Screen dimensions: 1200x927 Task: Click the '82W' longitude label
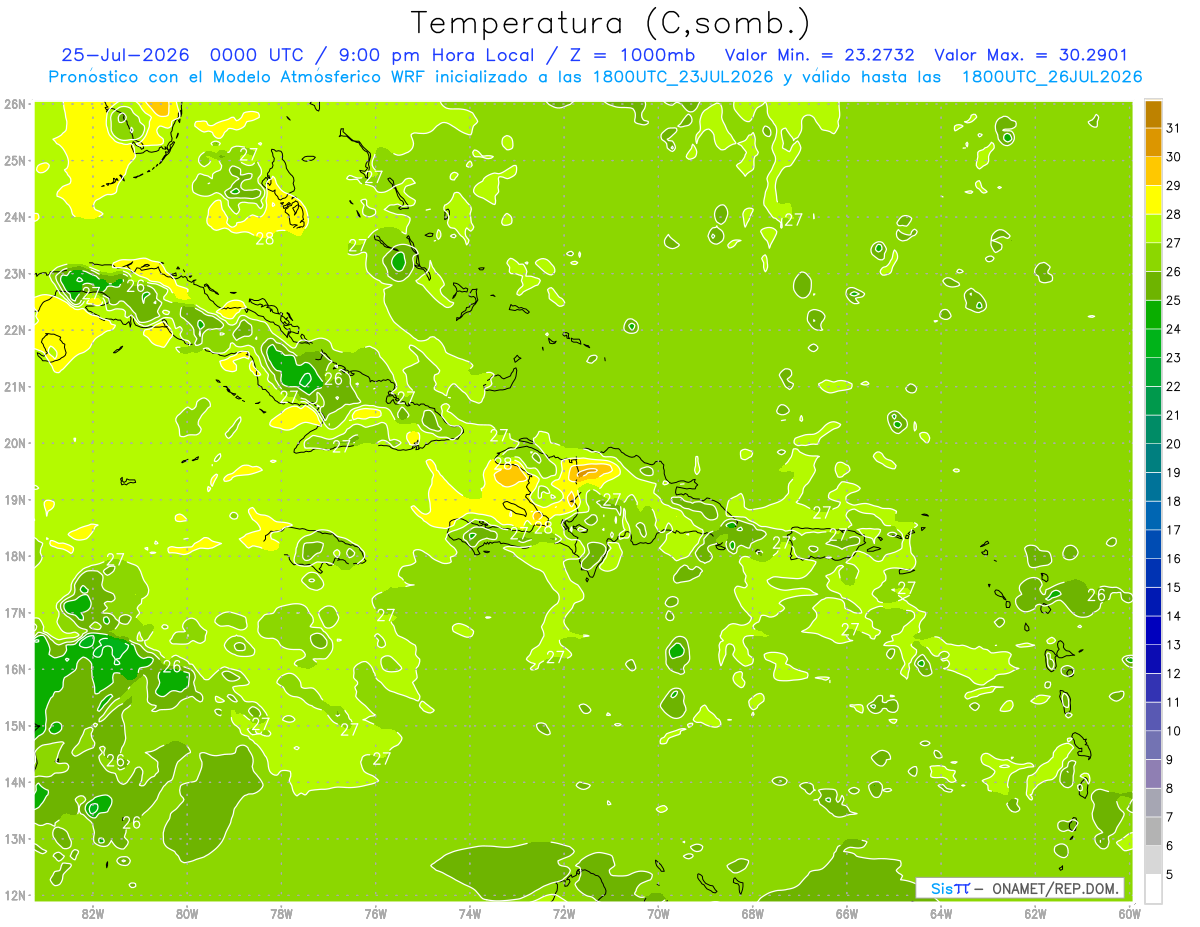(x=93, y=913)
